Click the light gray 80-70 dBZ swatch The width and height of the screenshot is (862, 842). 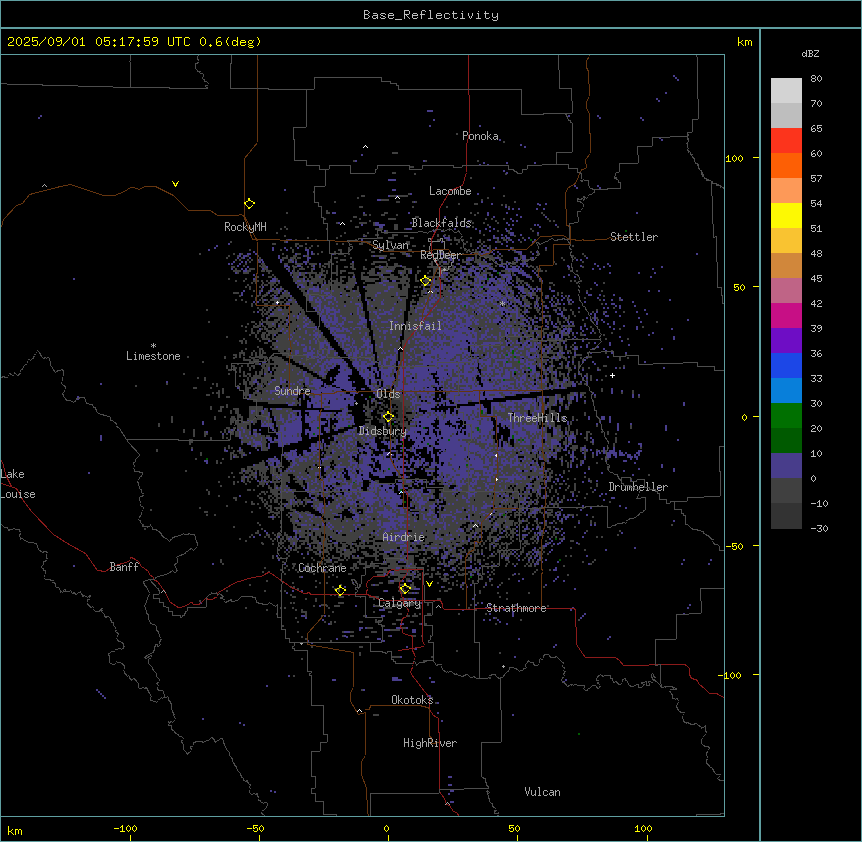coord(786,90)
